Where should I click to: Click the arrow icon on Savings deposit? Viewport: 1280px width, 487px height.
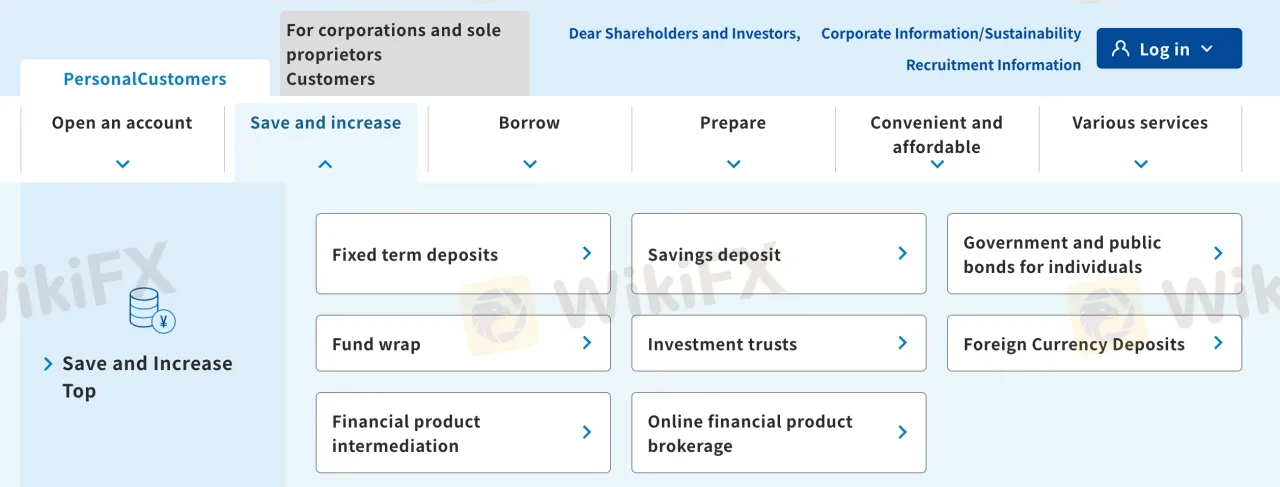click(x=902, y=254)
